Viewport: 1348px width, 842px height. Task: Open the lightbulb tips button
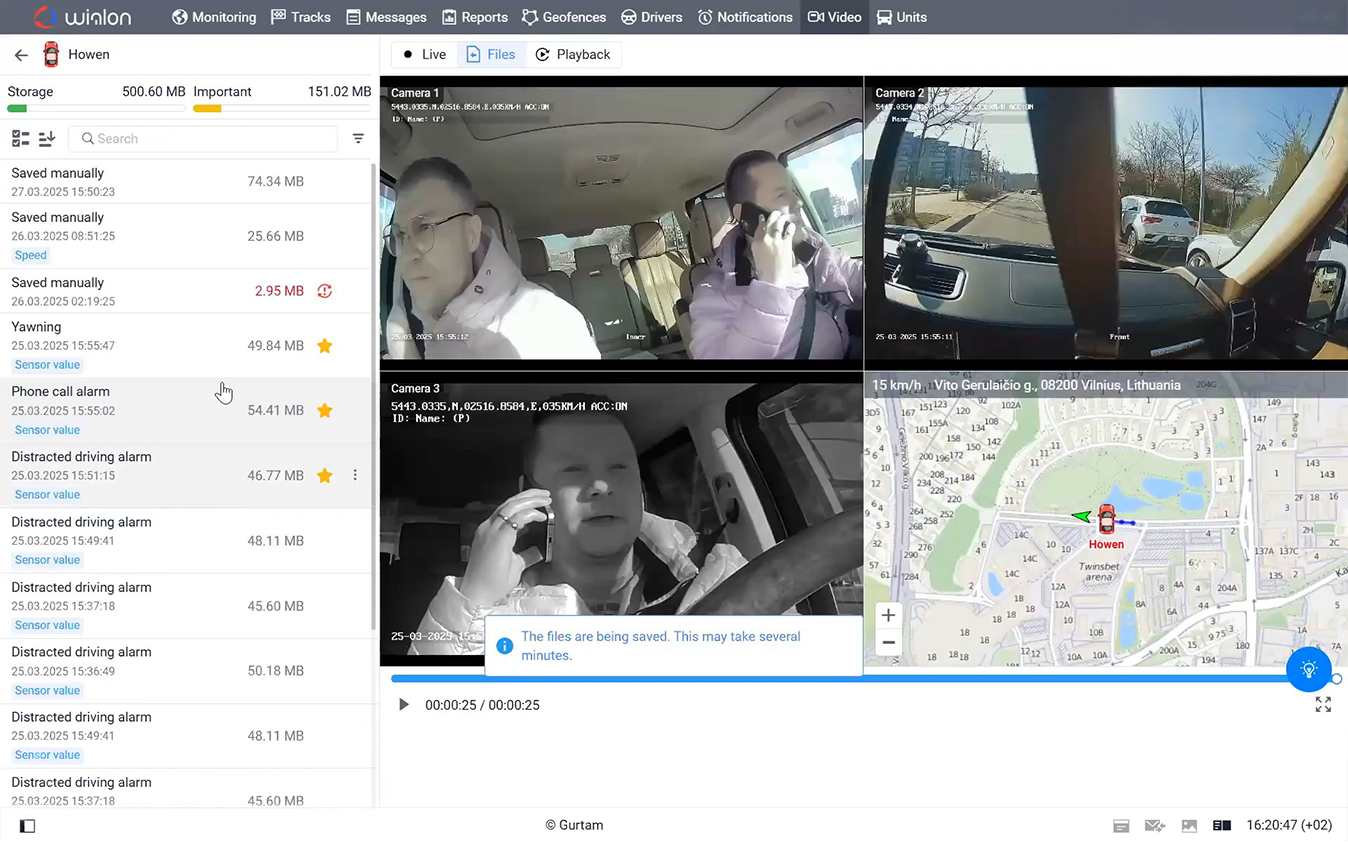click(x=1309, y=669)
